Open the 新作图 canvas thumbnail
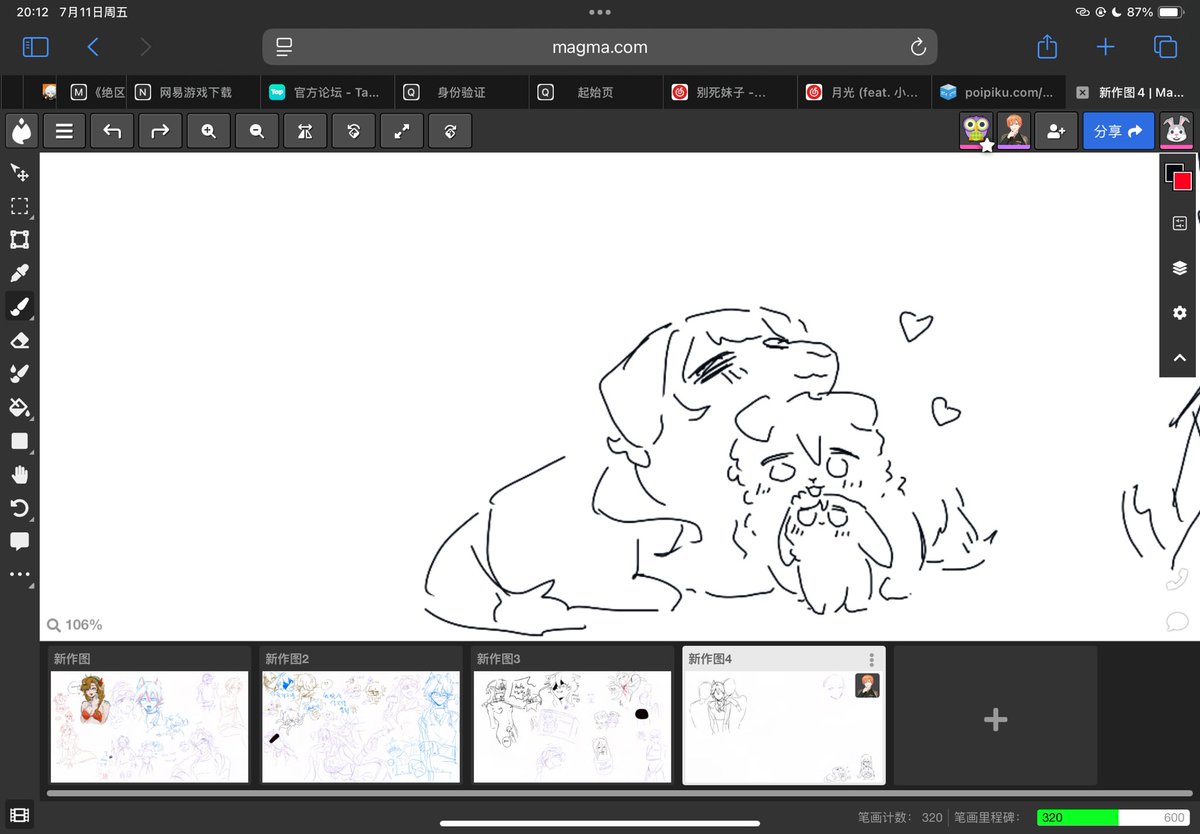Image resolution: width=1200 pixels, height=834 pixels. [149, 715]
